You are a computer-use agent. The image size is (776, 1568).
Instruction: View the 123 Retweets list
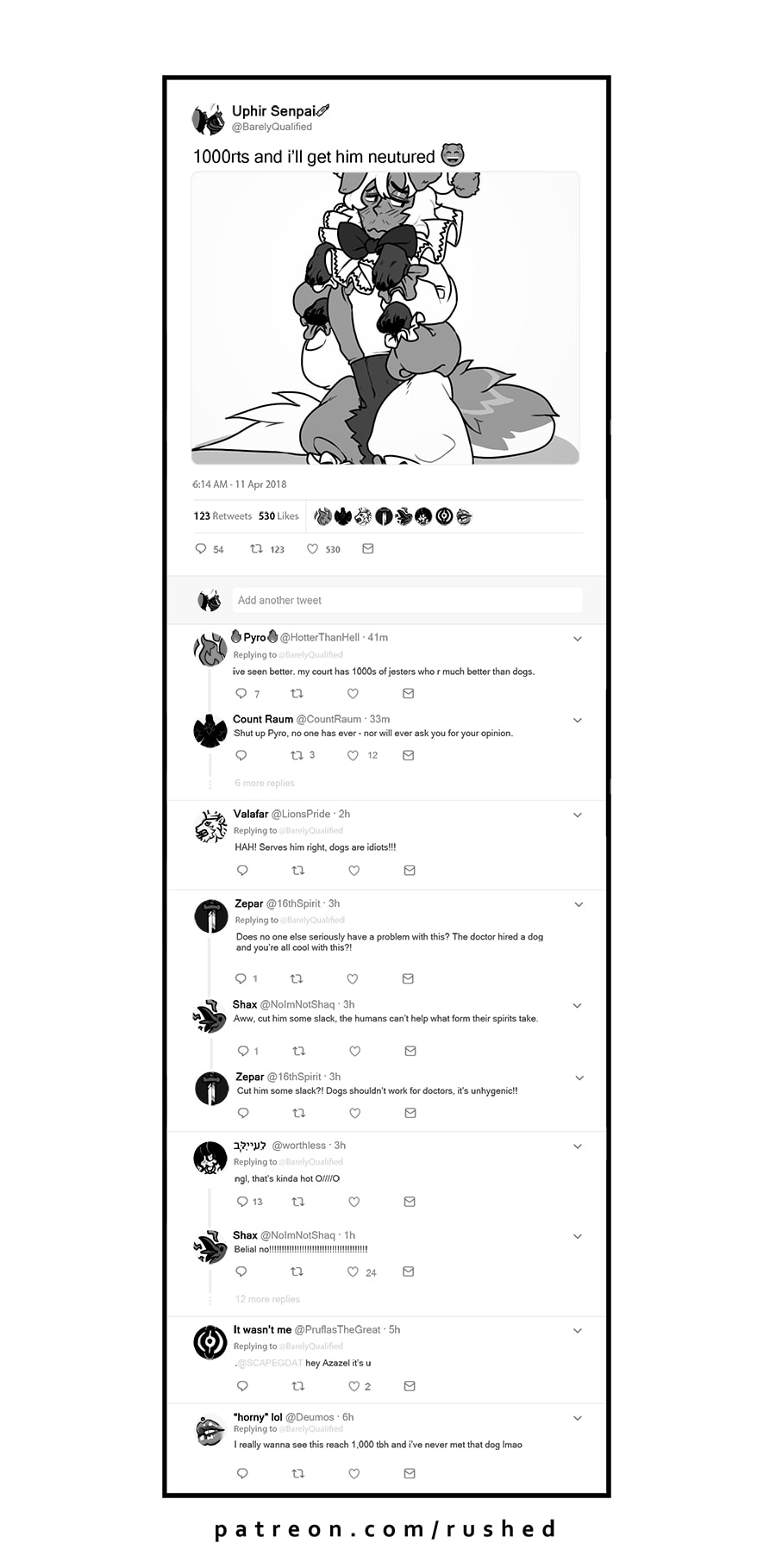tap(222, 516)
